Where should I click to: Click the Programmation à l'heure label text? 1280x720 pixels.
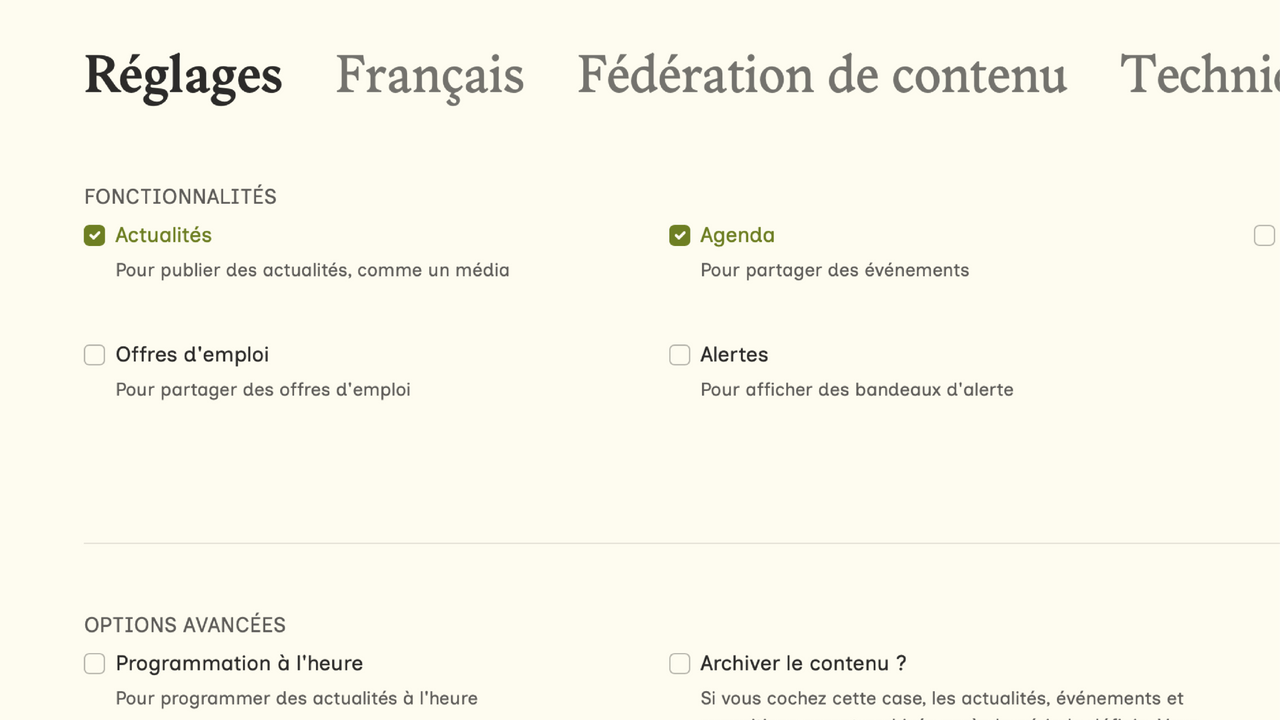pyautogui.click(x=239, y=663)
